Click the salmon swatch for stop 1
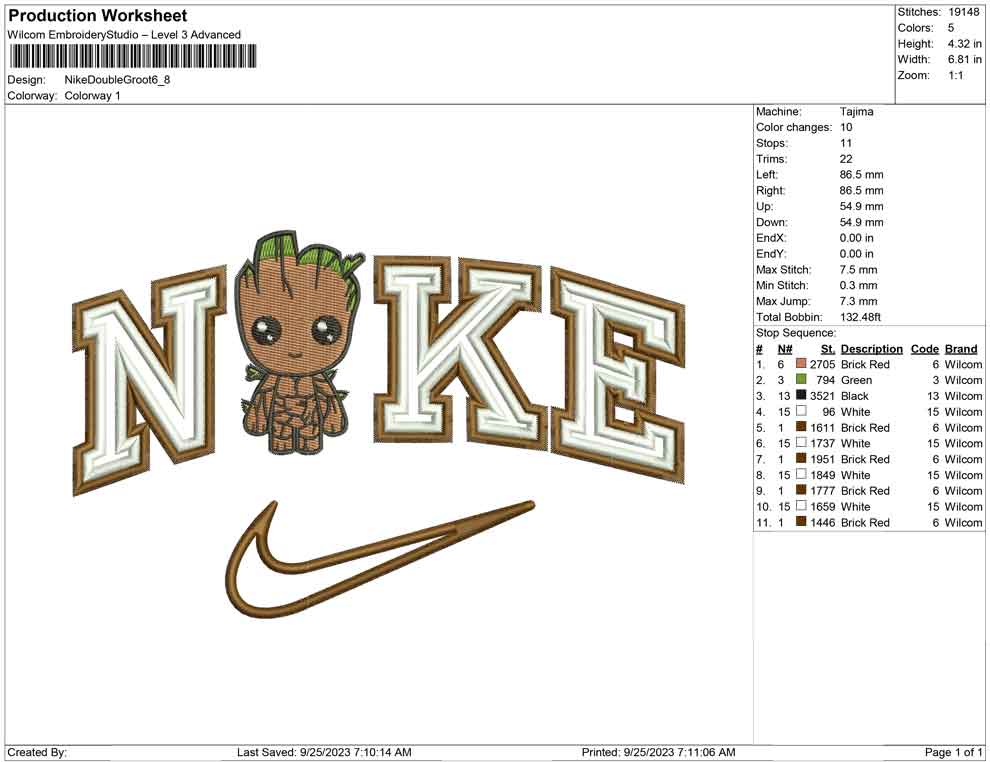This screenshot has width=990, height=762. coord(801,364)
